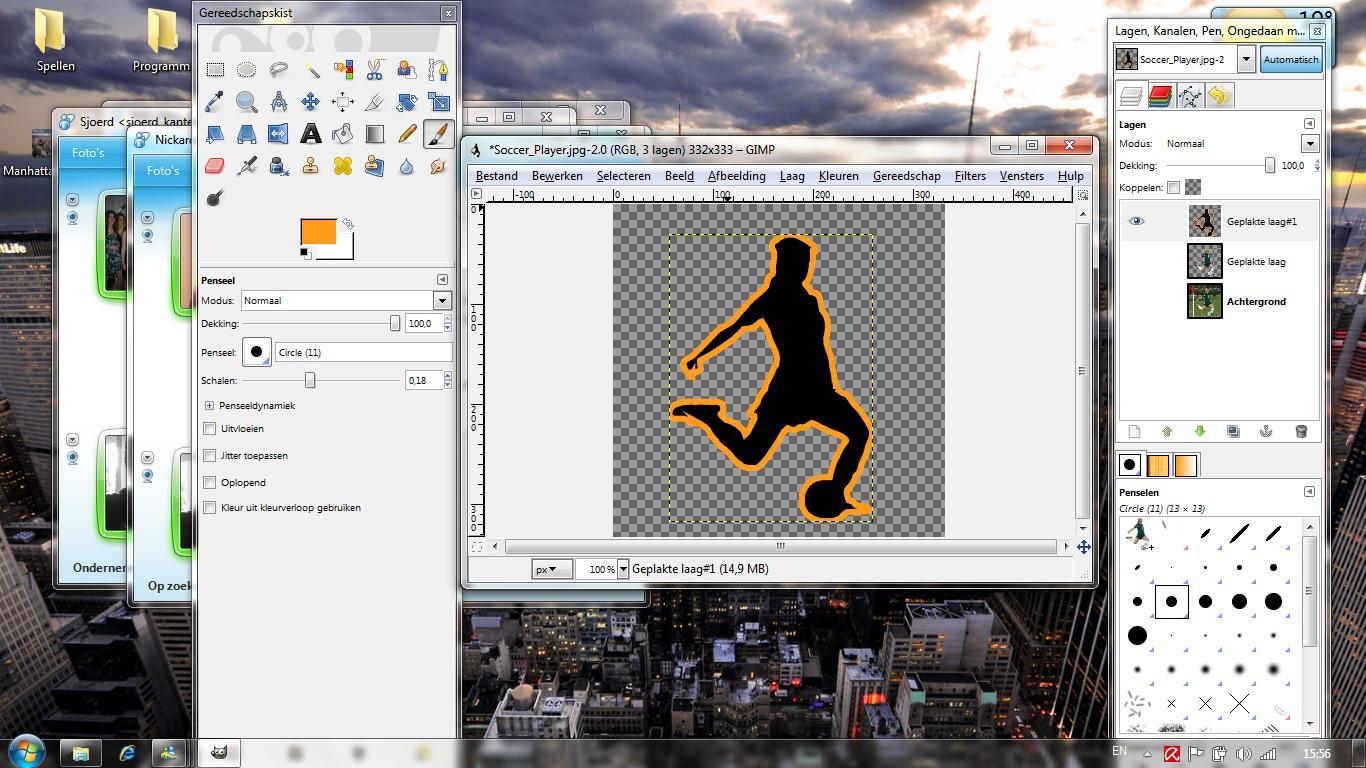The image size is (1366, 768).
Task: Toggle the Koppelen lock checkbox
Action: pyautogui.click(x=1174, y=187)
